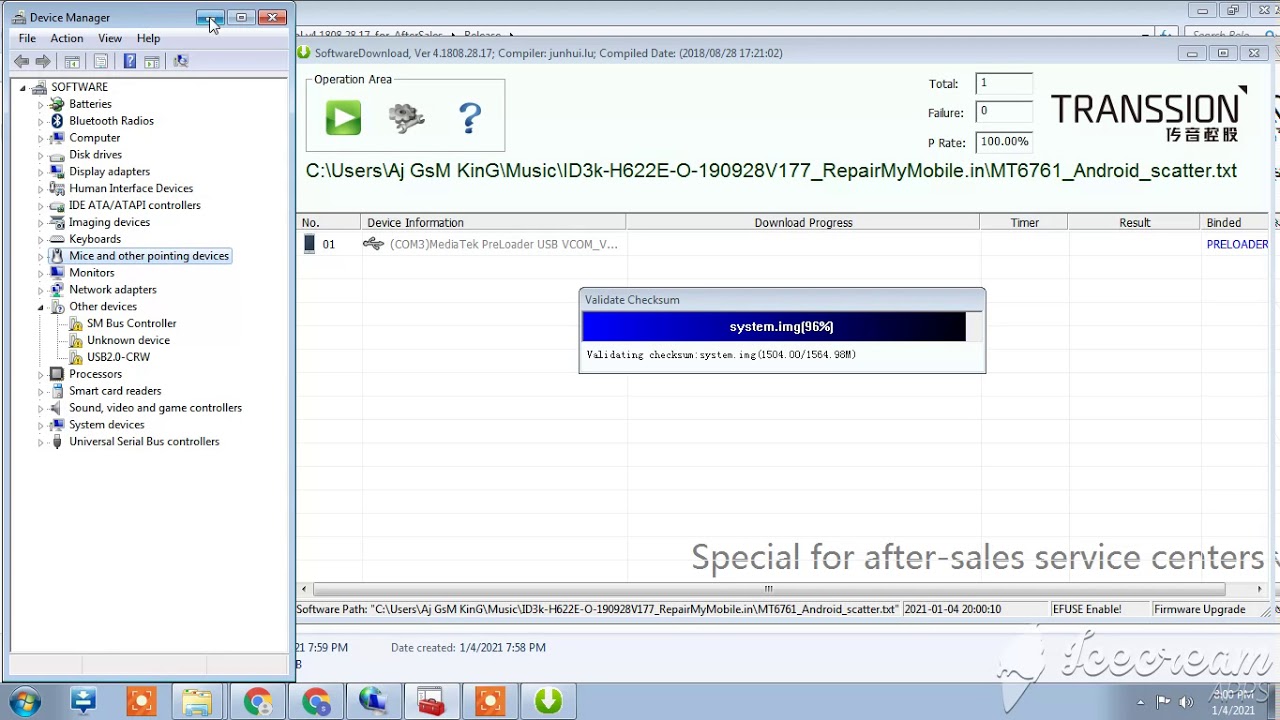Collapse the Other devices node
Viewport: 1280px width, 720px height.
[x=41, y=307]
